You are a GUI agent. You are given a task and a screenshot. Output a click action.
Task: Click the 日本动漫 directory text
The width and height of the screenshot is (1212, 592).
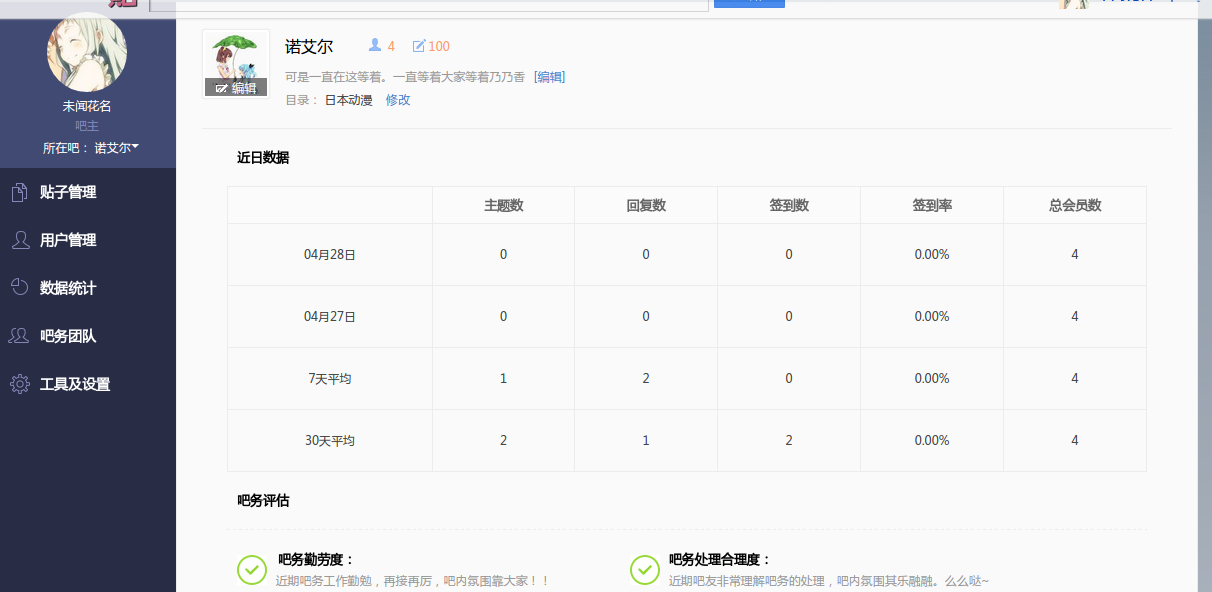[348, 100]
